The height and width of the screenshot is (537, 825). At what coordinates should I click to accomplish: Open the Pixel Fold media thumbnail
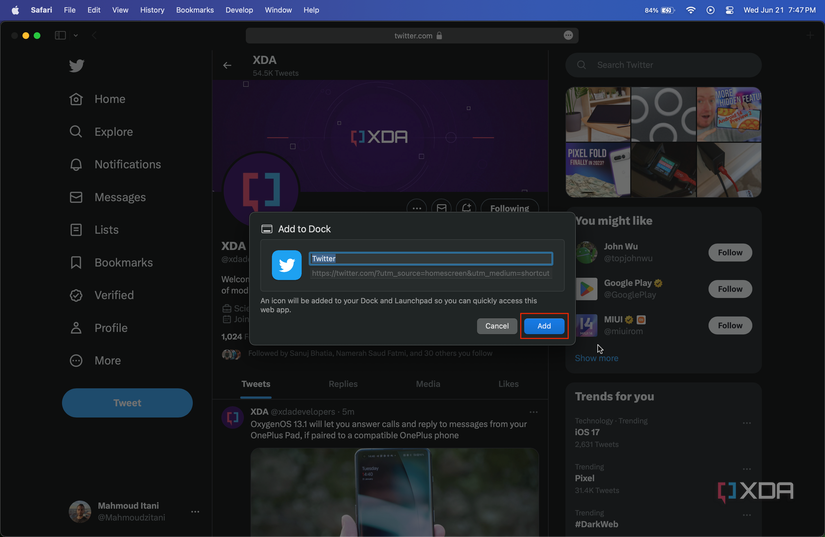[598, 170]
